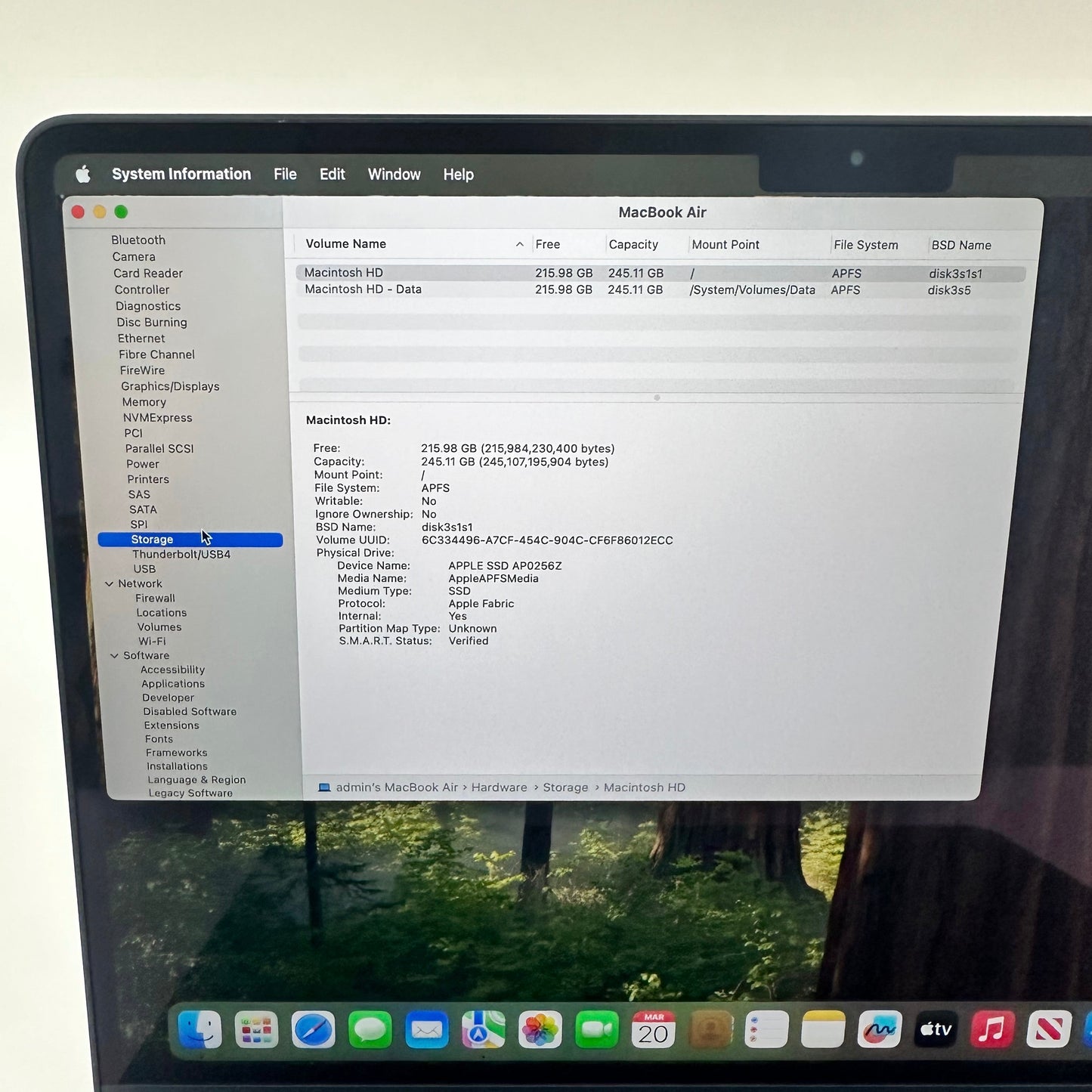Select Card Reader in the sidebar

point(148,273)
